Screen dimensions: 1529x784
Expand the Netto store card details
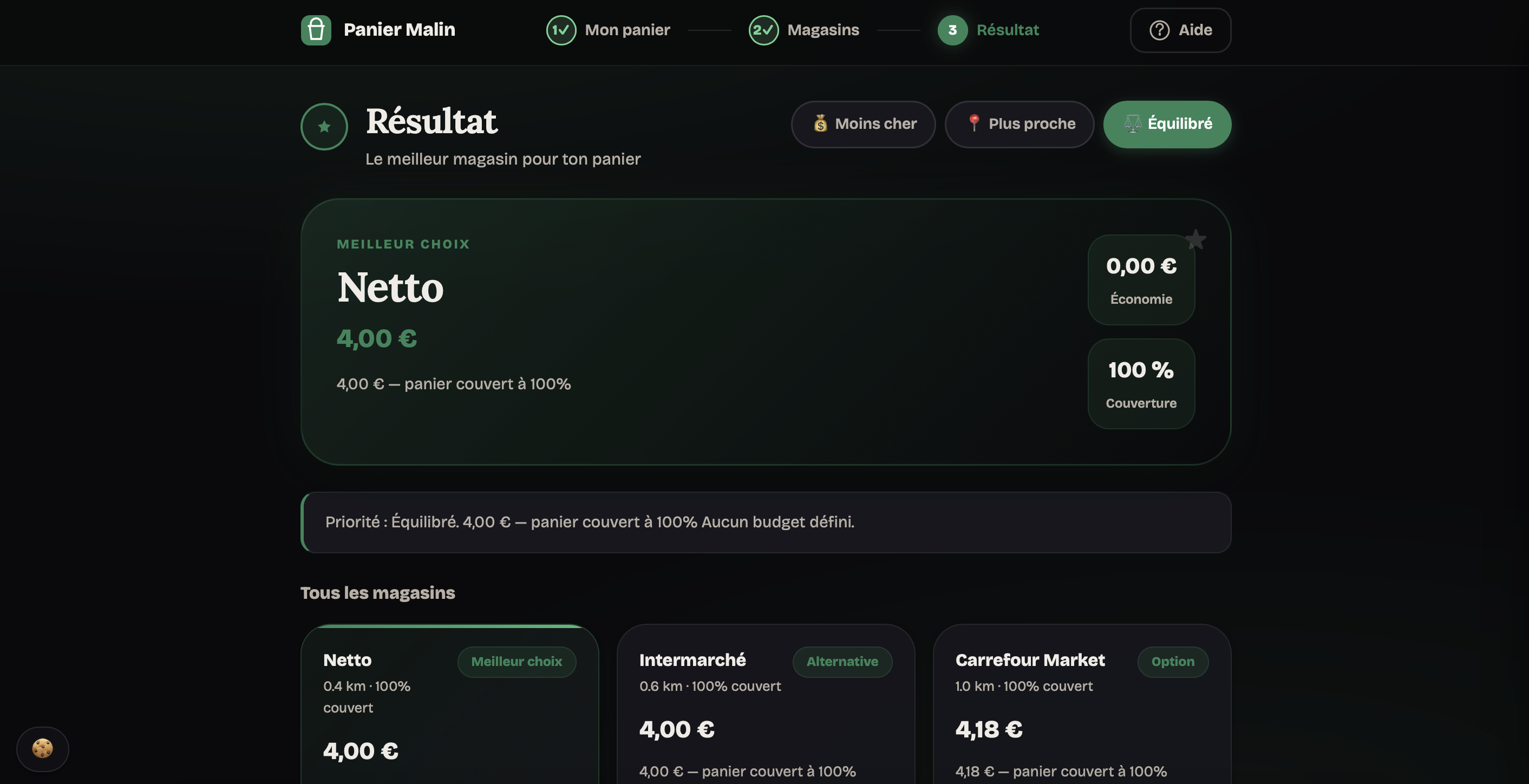(450, 700)
